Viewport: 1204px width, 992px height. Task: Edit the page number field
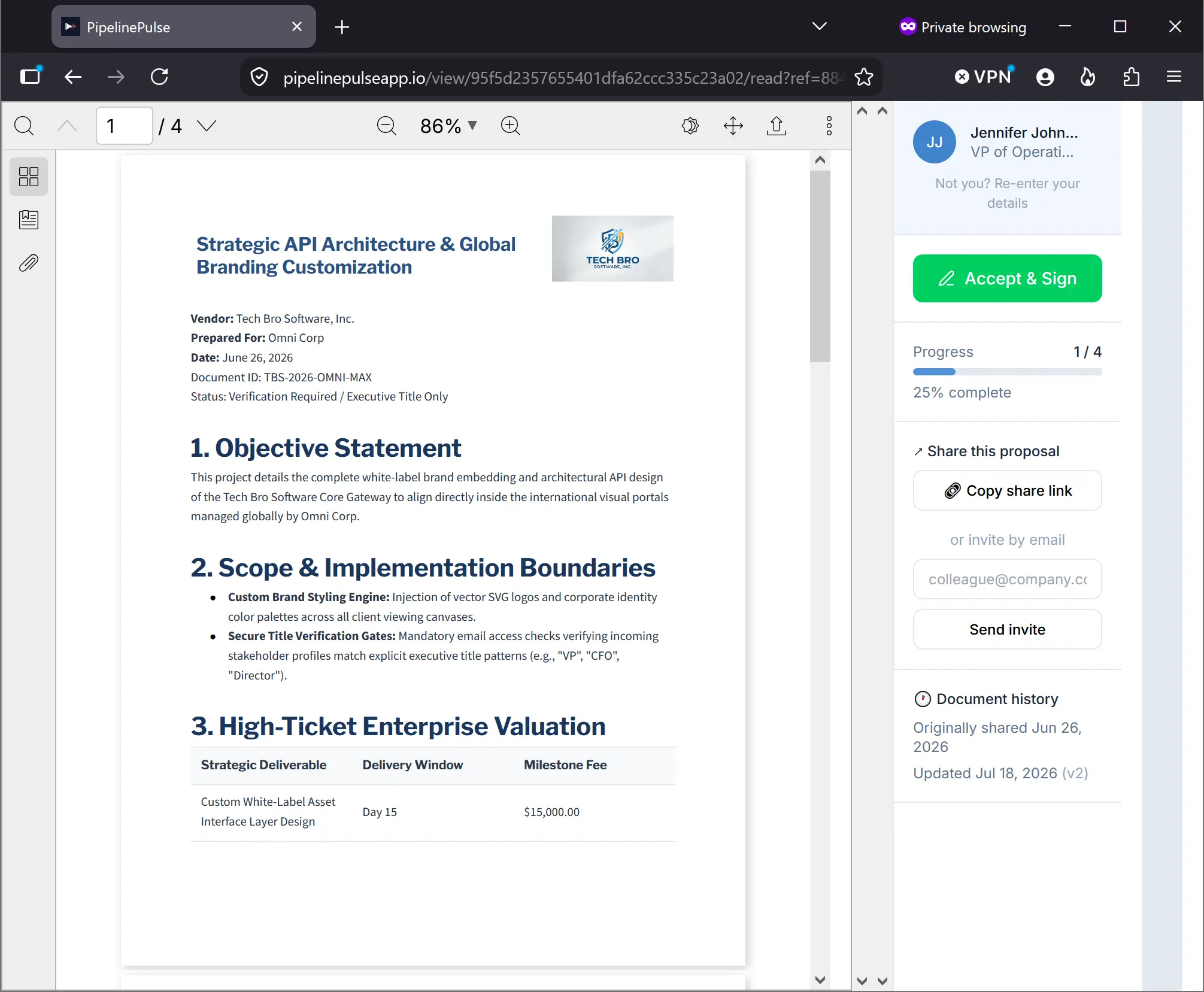[125, 126]
